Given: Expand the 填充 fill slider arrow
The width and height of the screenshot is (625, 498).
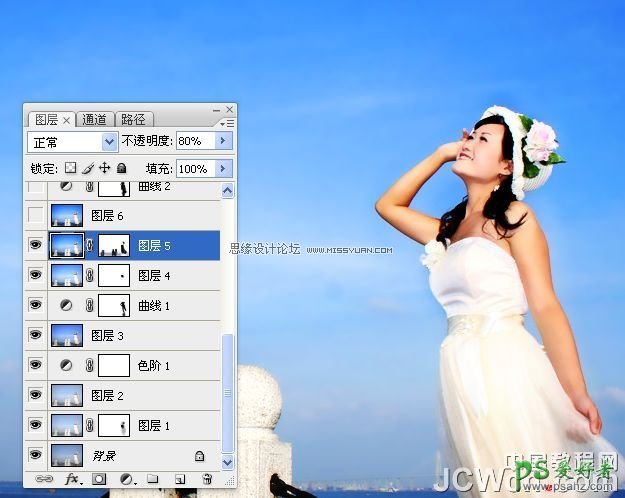Looking at the screenshot, I should coord(224,169).
